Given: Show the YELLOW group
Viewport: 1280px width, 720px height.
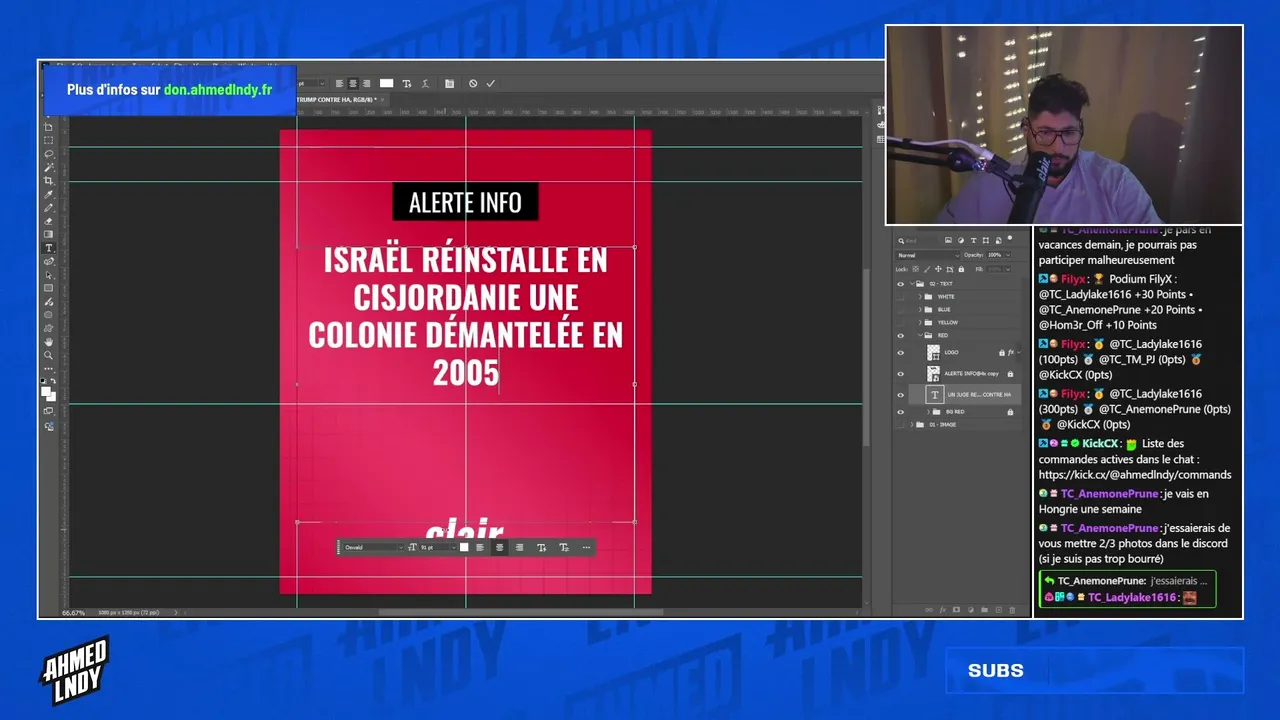Looking at the screenshot, I should click(x=900, y=323).
